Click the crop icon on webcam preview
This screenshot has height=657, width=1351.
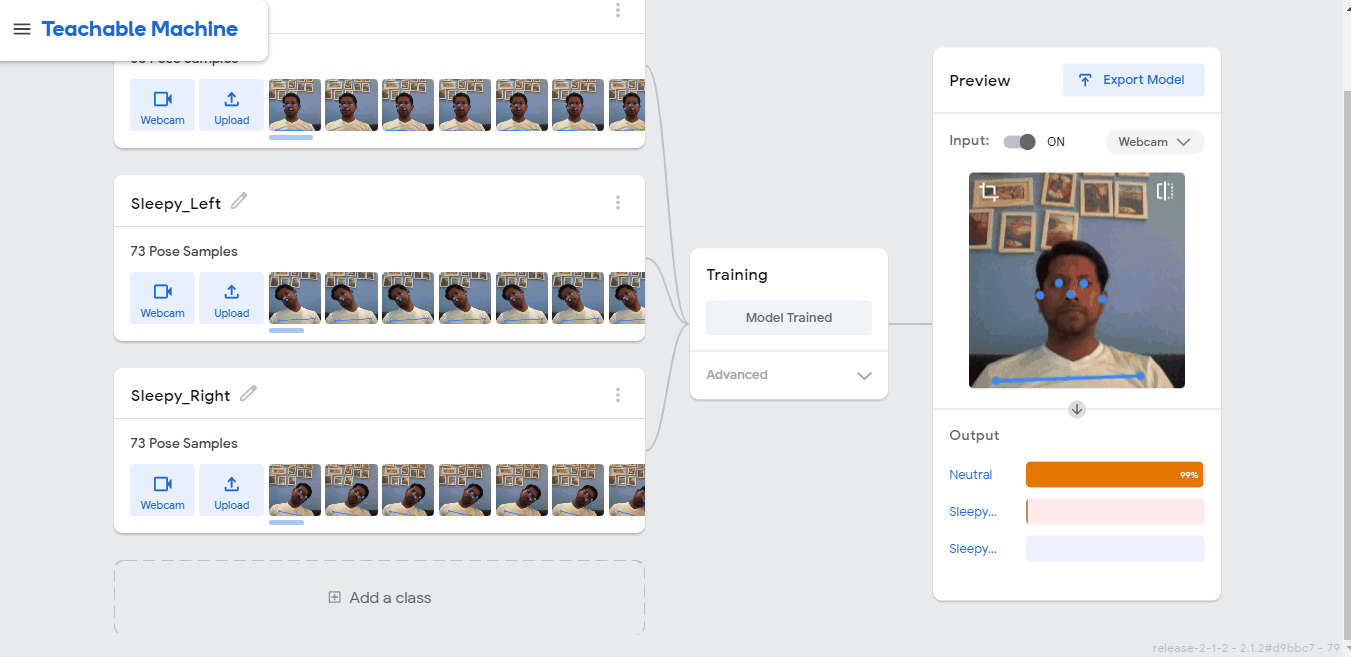pos(989,192)
